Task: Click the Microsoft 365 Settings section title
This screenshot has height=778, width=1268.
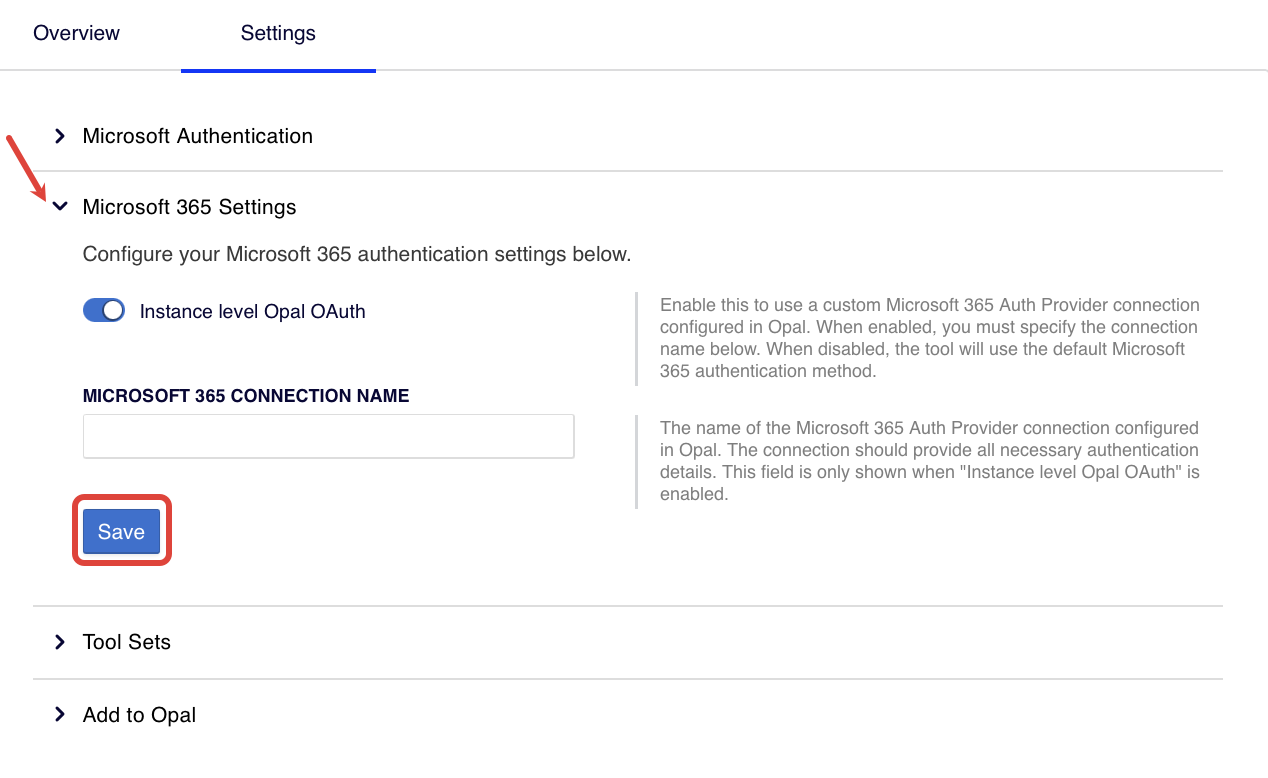Action: click(189, 207)
